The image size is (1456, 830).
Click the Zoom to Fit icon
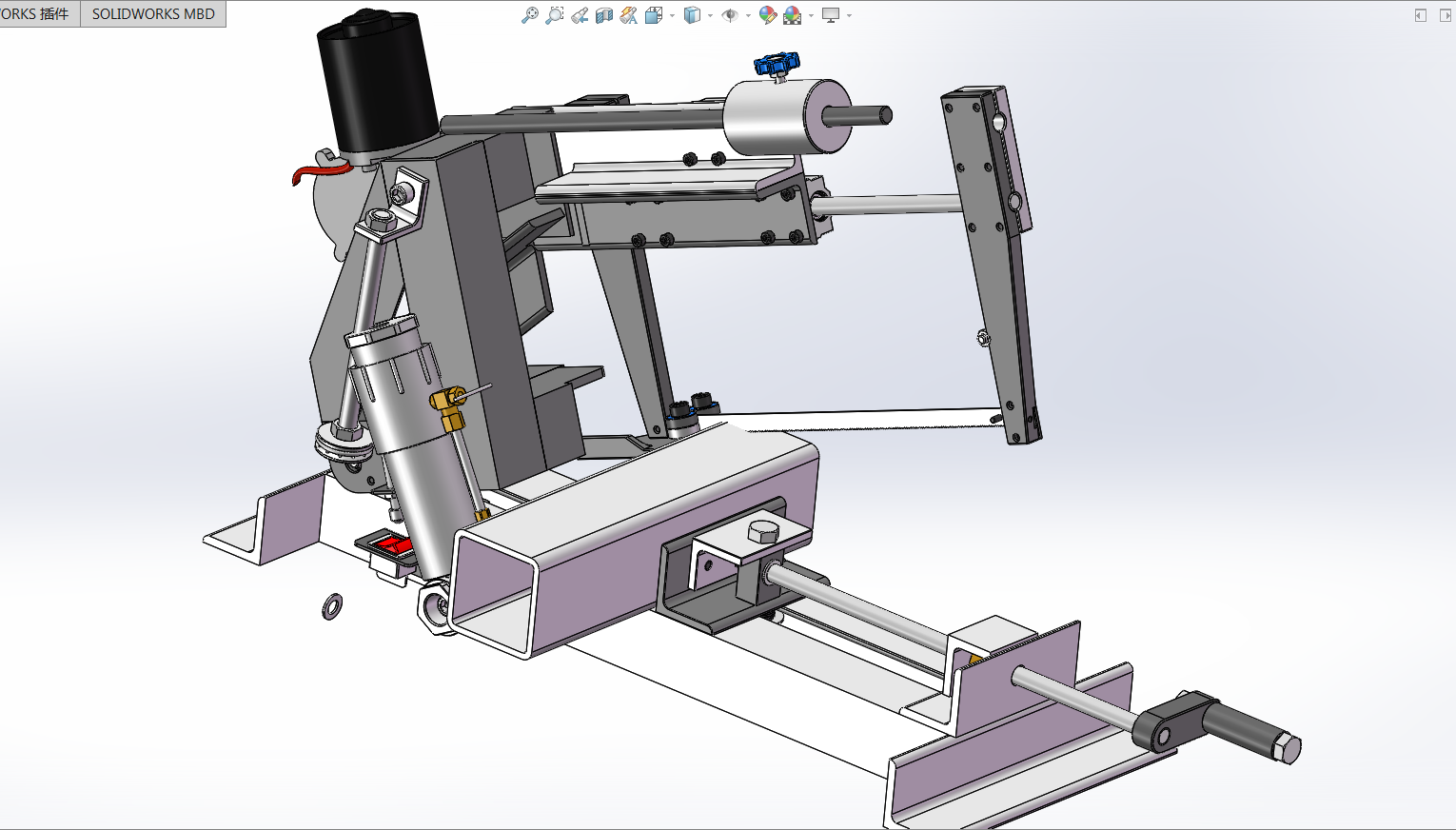[x=530, y=15]
